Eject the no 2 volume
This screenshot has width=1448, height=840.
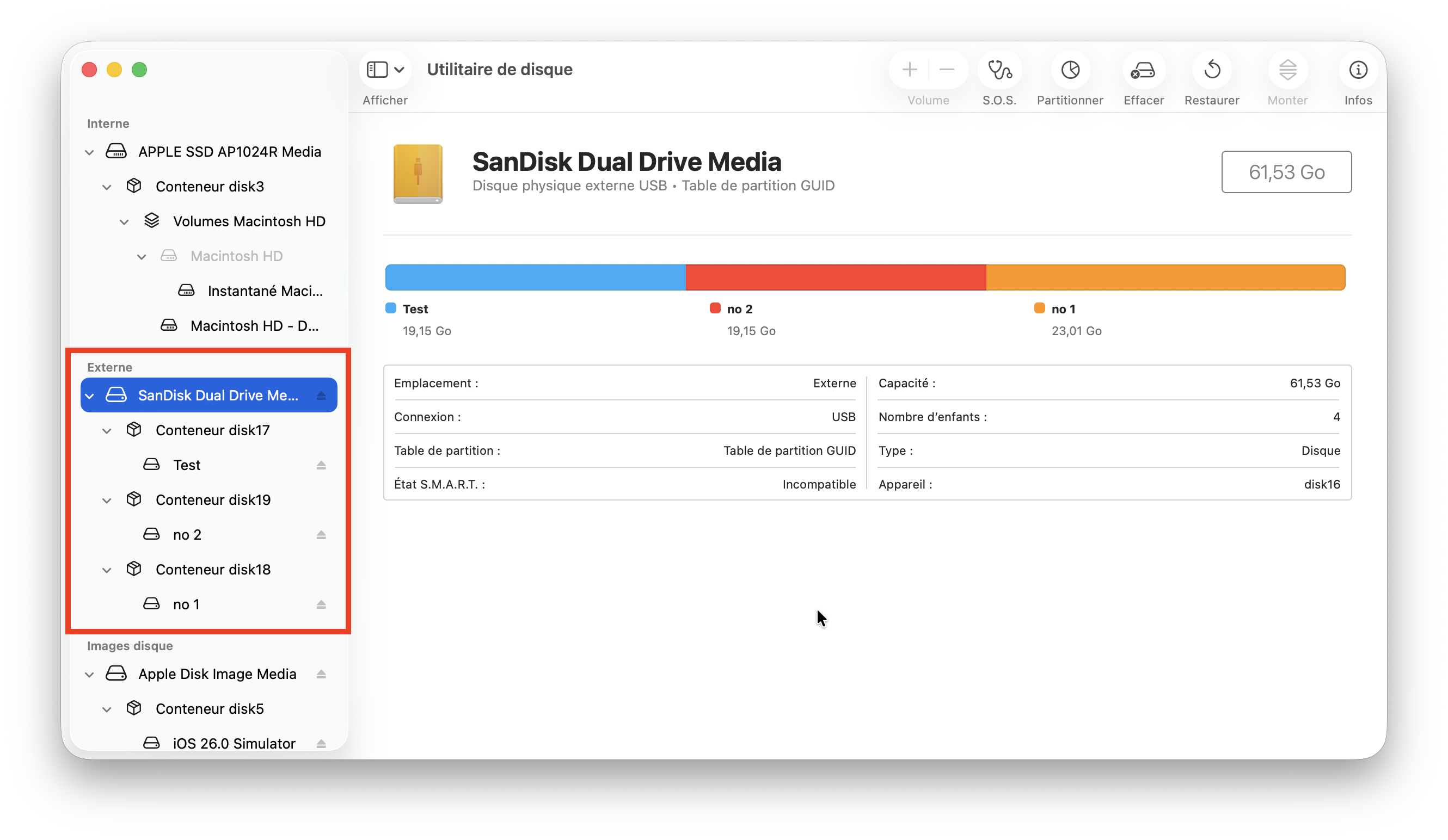pyautogui.click(x=321, y=535)
